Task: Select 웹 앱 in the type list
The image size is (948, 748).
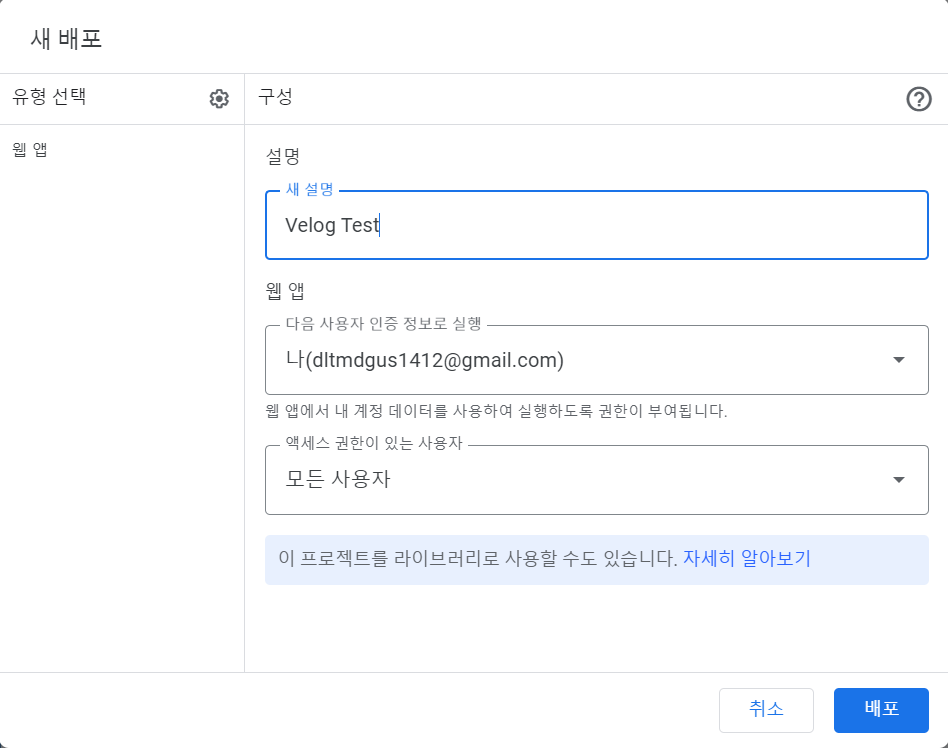Action: (x=30, y=149)
